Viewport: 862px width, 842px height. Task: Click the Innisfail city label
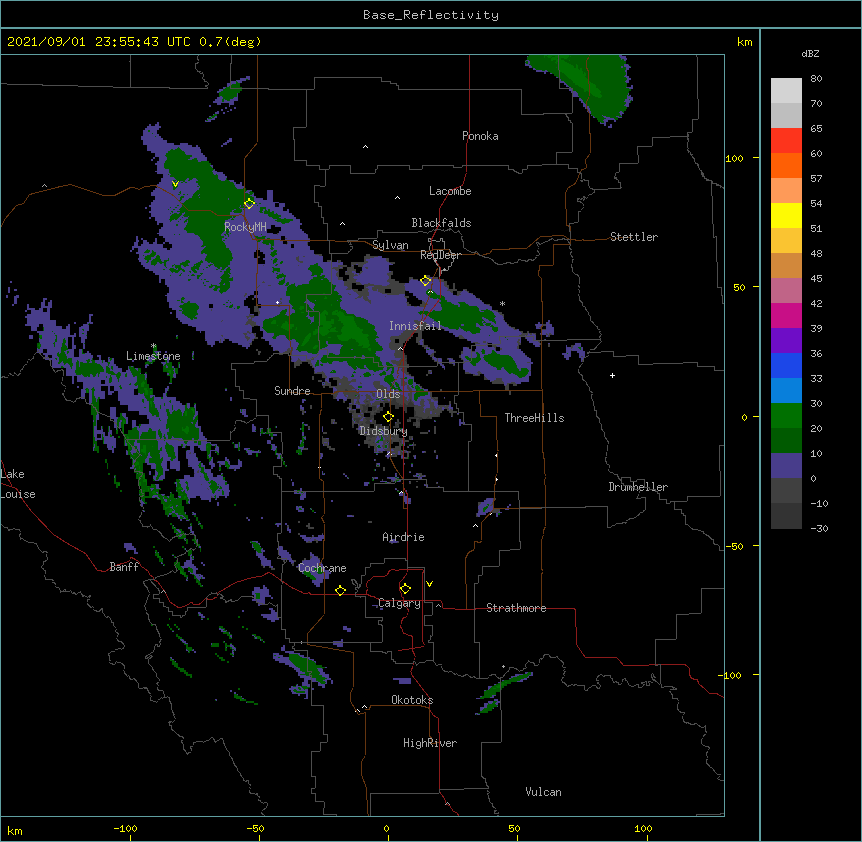415,326
